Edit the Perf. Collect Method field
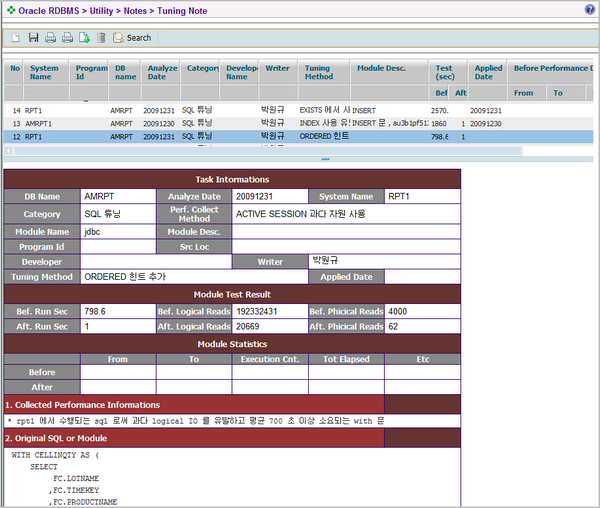Image resolution: width=600 pixels, height=508 pixels. tap(346, 214)
